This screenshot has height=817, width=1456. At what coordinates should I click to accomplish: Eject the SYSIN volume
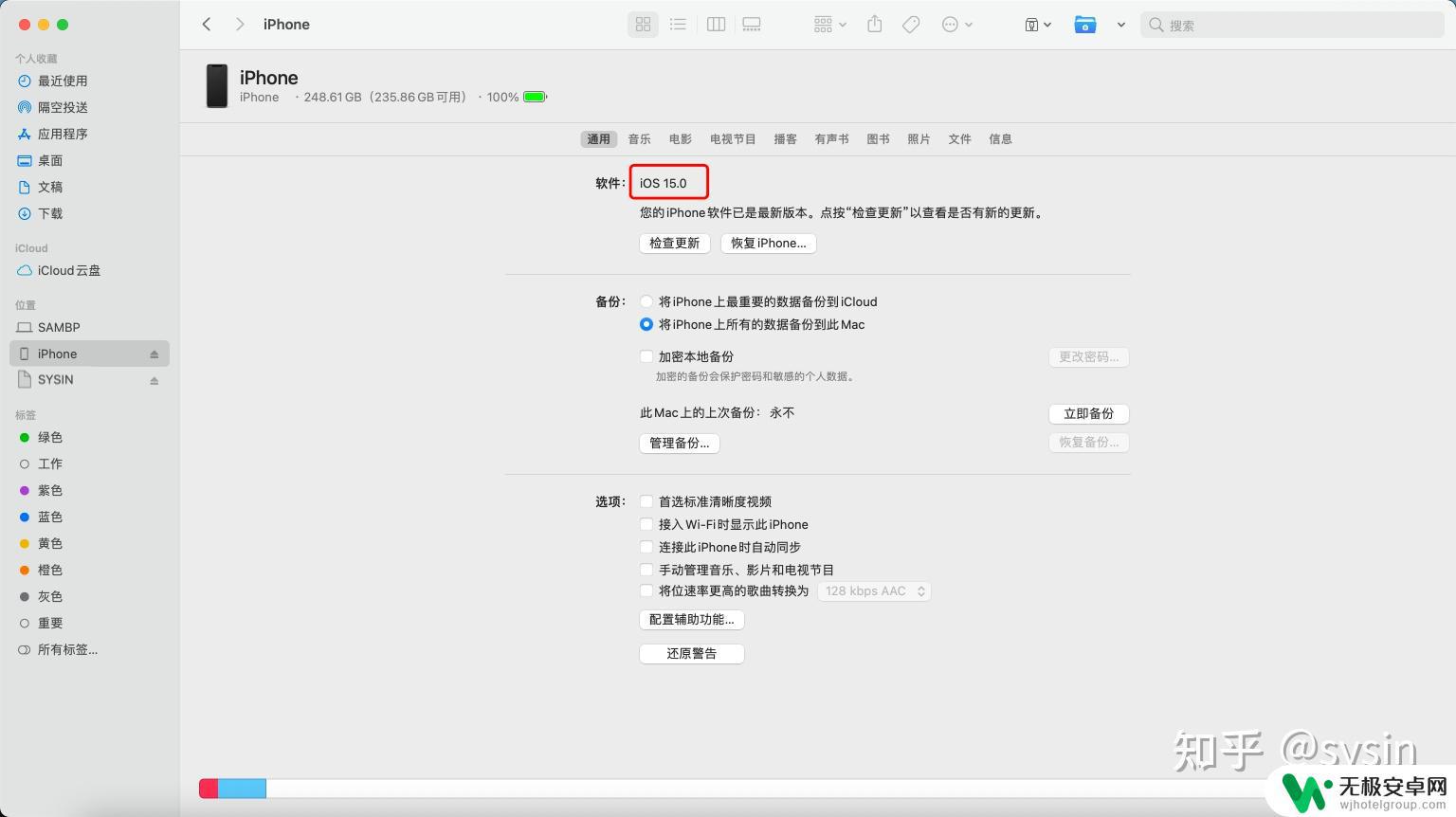[x=154, y=381]
